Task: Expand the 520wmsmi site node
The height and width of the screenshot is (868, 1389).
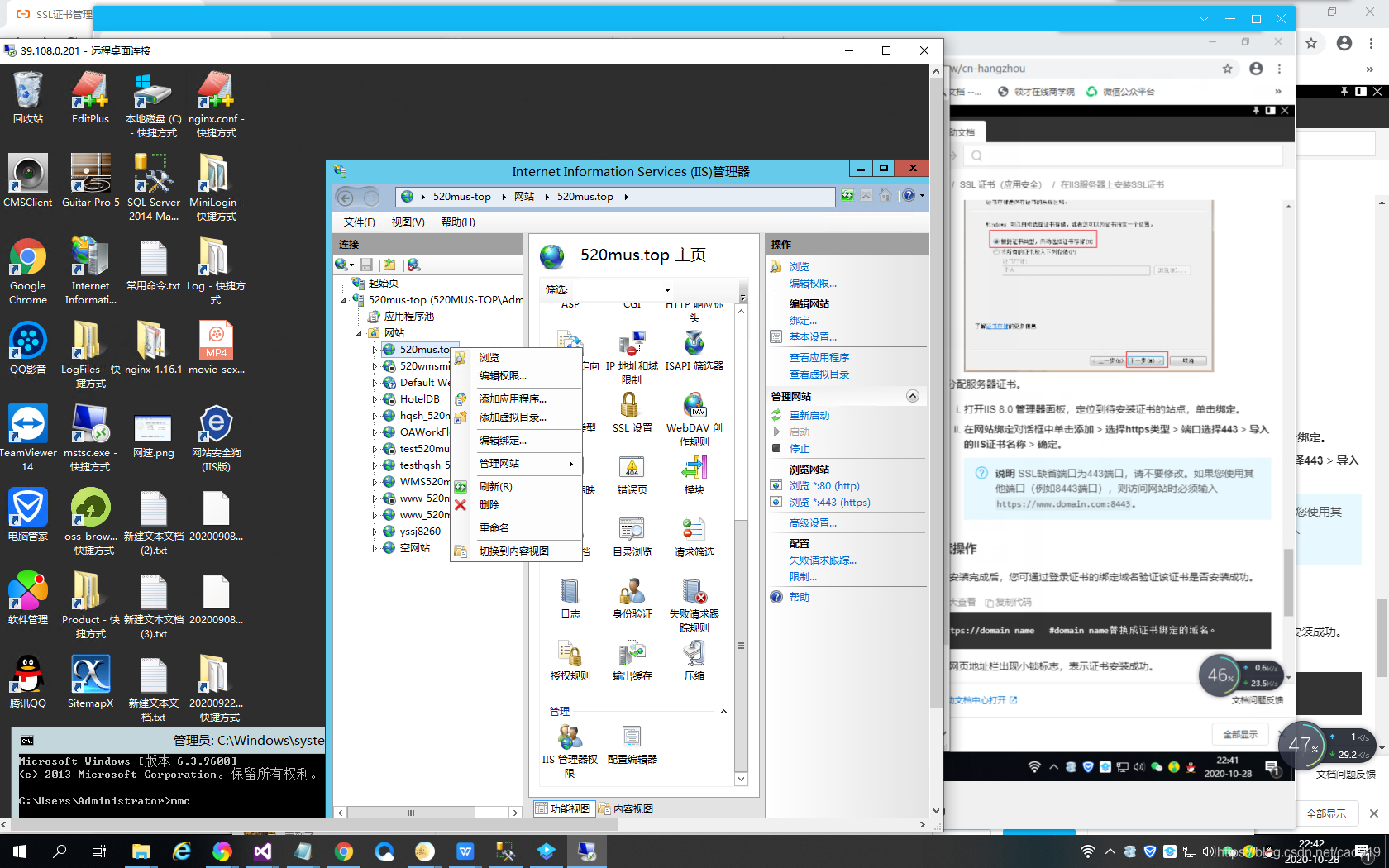Action: pyautogui.click(x=375, y=366)
